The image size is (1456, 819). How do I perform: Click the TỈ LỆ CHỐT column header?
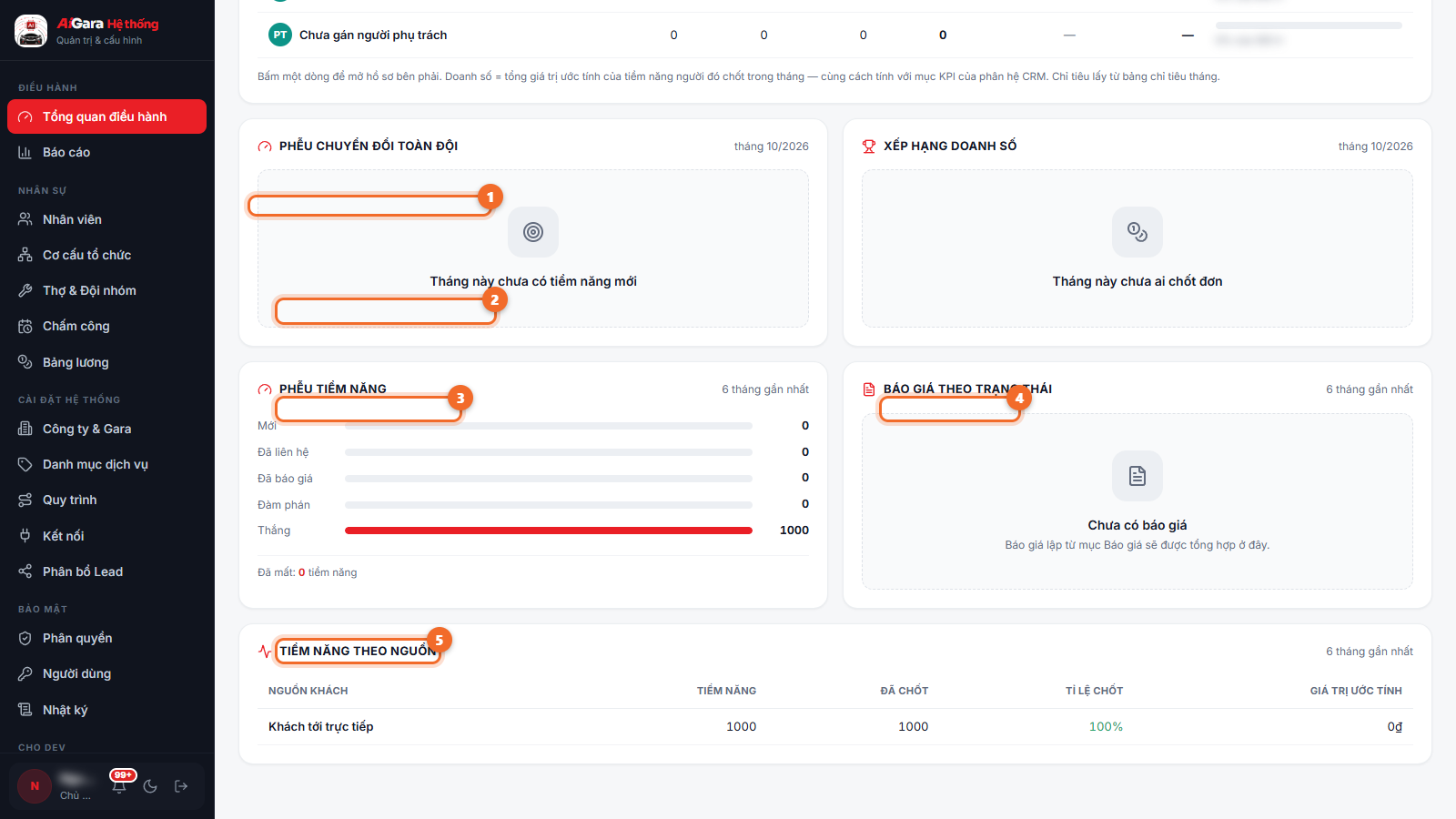1095,691
